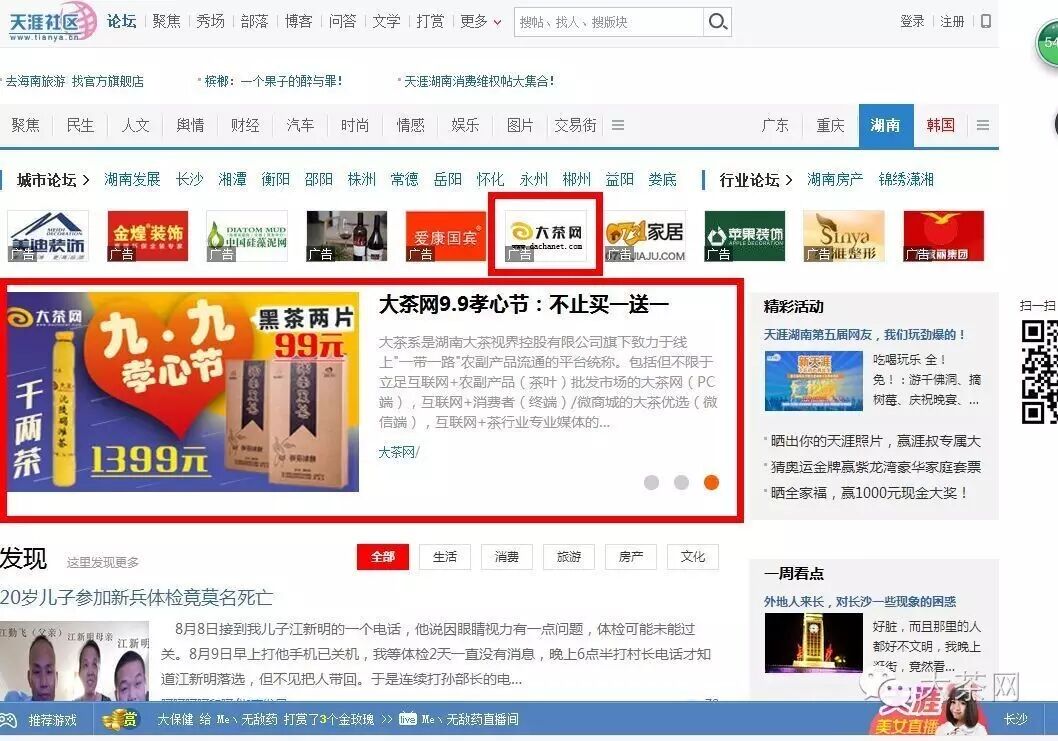
Task: Switch to the 交易街 category tab
Action: 575,126
